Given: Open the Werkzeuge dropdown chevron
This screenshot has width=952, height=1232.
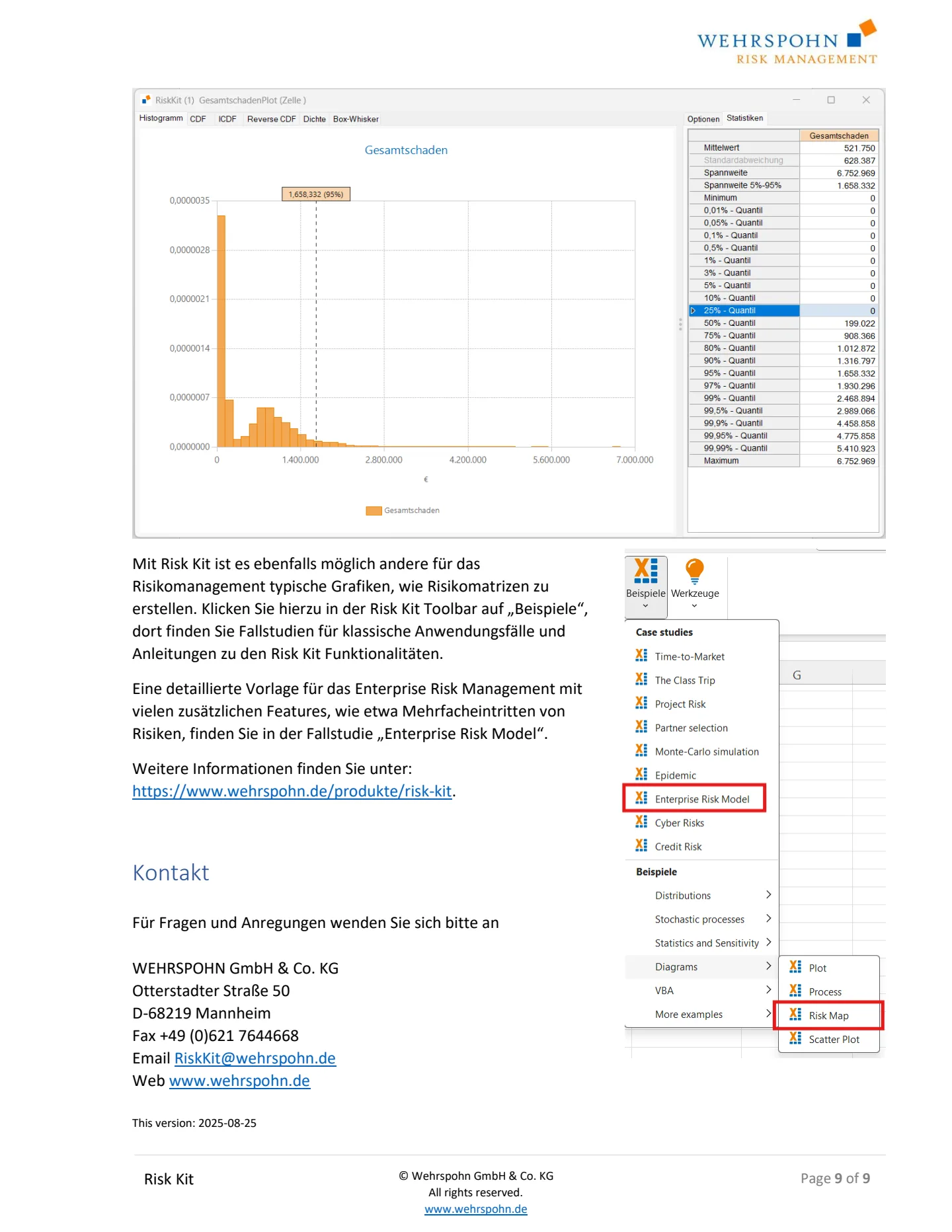Looking at the screenshot, I should (694, 606).
